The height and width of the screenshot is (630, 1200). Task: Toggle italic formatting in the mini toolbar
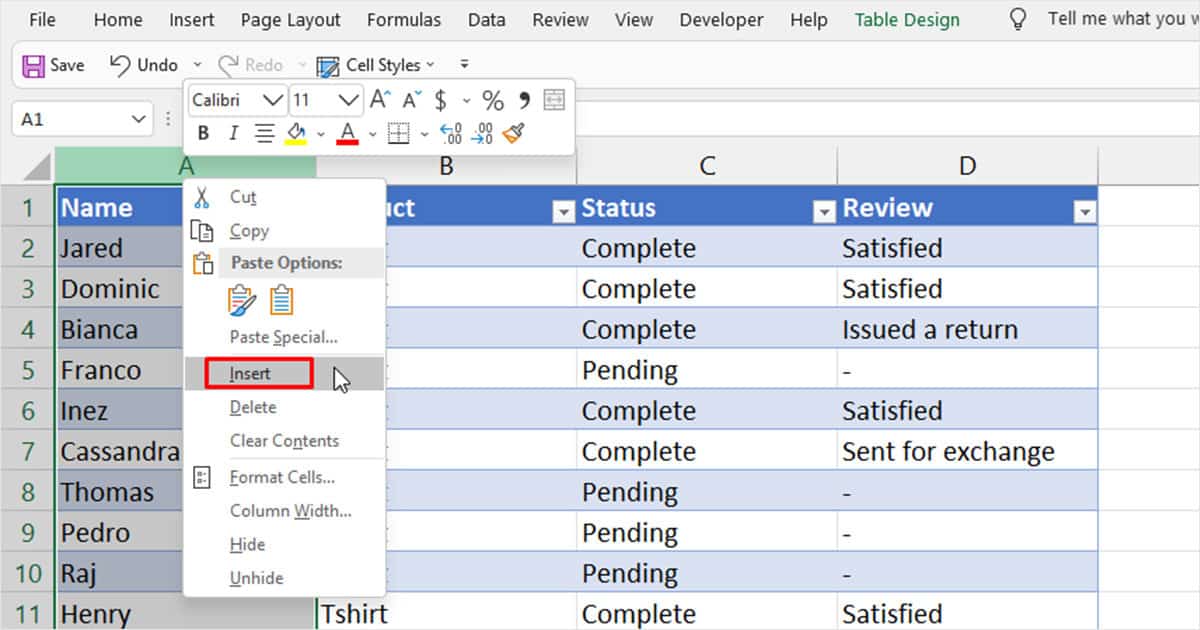pyautogui.click(x=232, y=133)
